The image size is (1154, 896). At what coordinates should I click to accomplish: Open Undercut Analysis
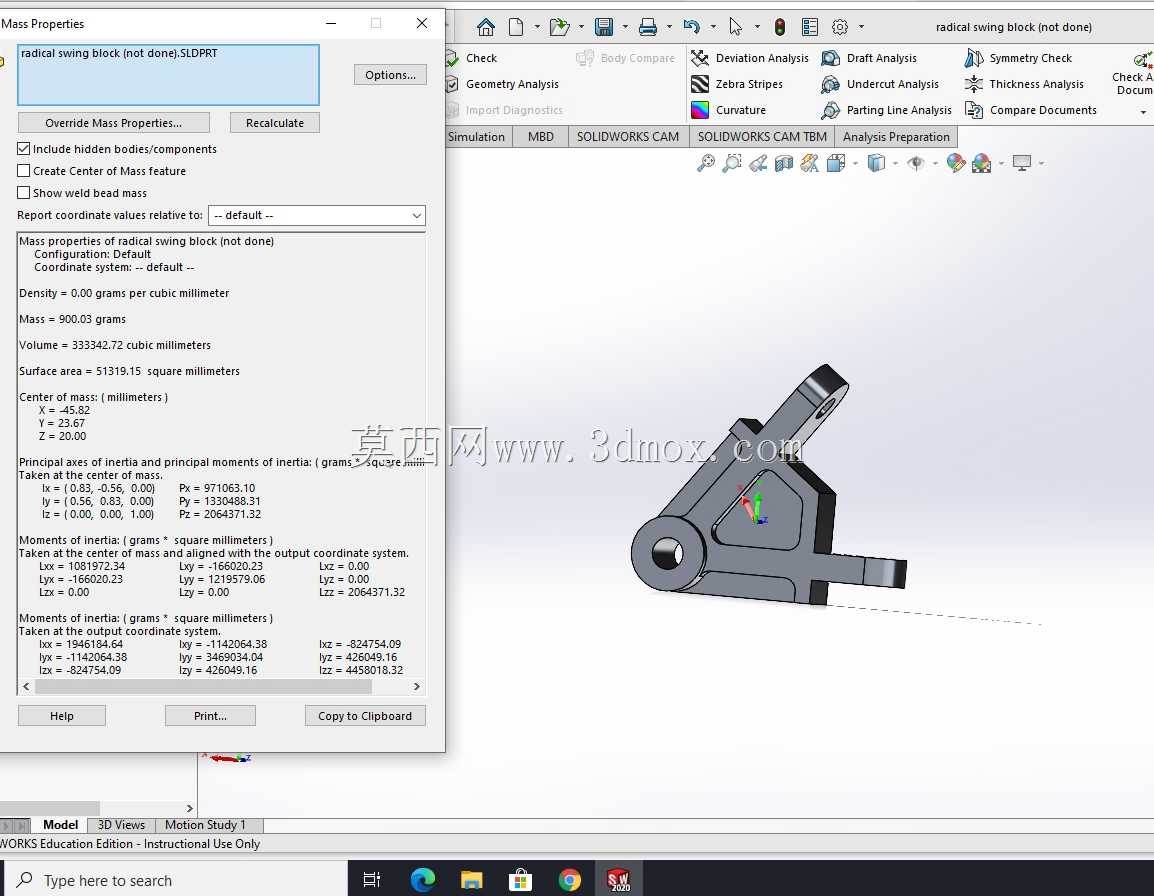pyautogui.click(x=880, y=84)
